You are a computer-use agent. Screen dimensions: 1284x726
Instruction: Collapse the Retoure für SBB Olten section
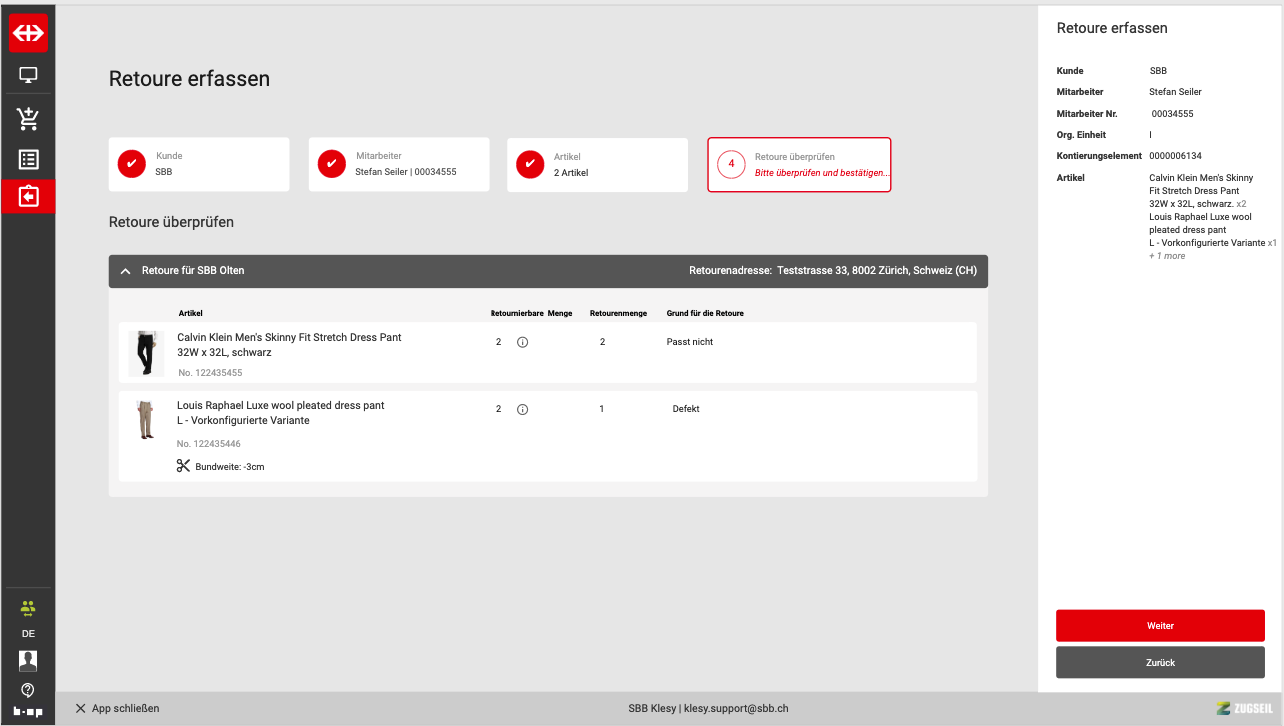tap(126, 271)
